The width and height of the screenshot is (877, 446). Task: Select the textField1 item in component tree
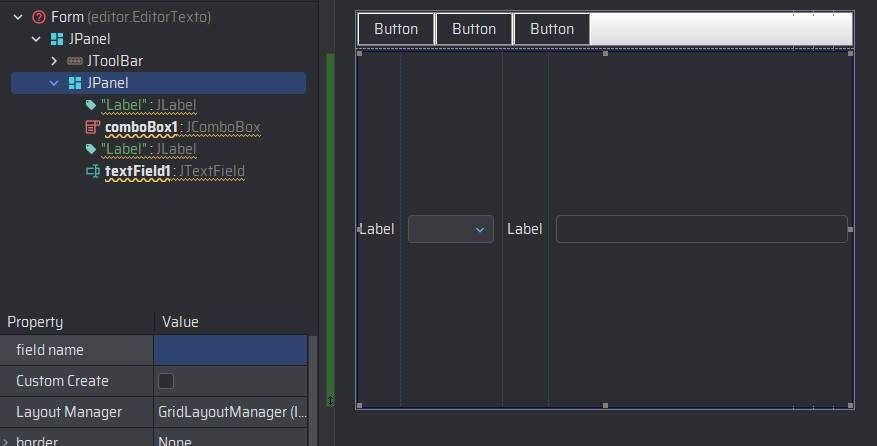[139, 171]
